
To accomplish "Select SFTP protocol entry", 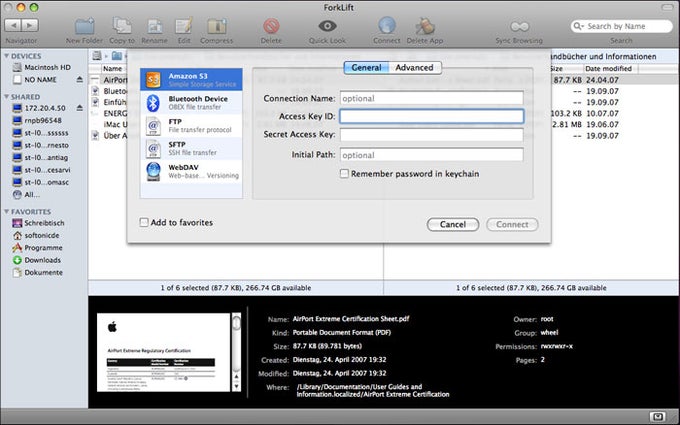I will coord(191,148).
